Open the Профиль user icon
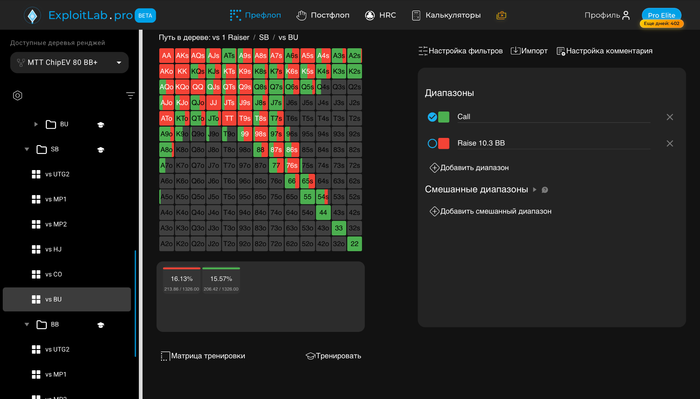700x399 pixels. click(x=626, y=16)
